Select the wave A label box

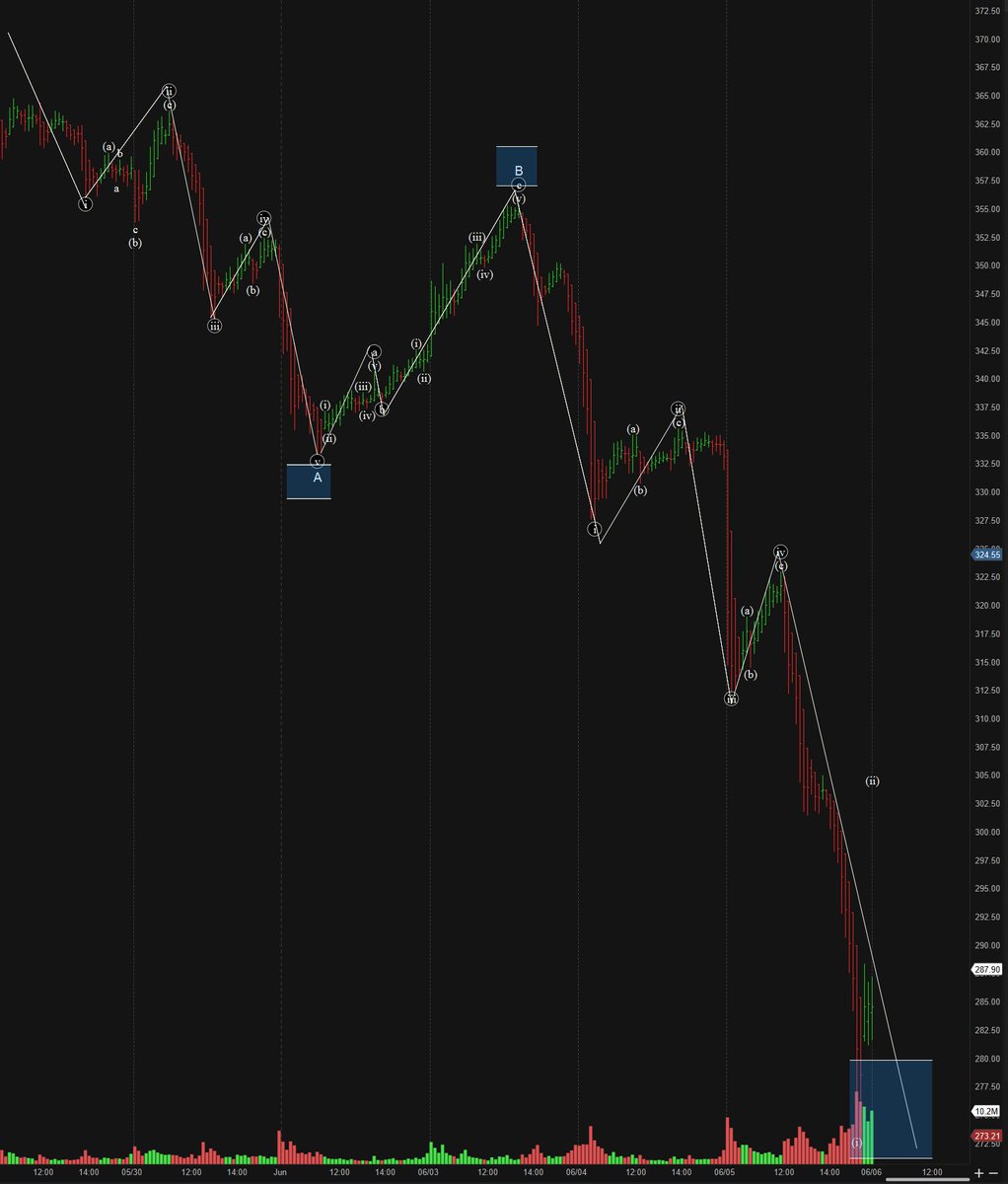pyautogui.click(x=309, y=481)
